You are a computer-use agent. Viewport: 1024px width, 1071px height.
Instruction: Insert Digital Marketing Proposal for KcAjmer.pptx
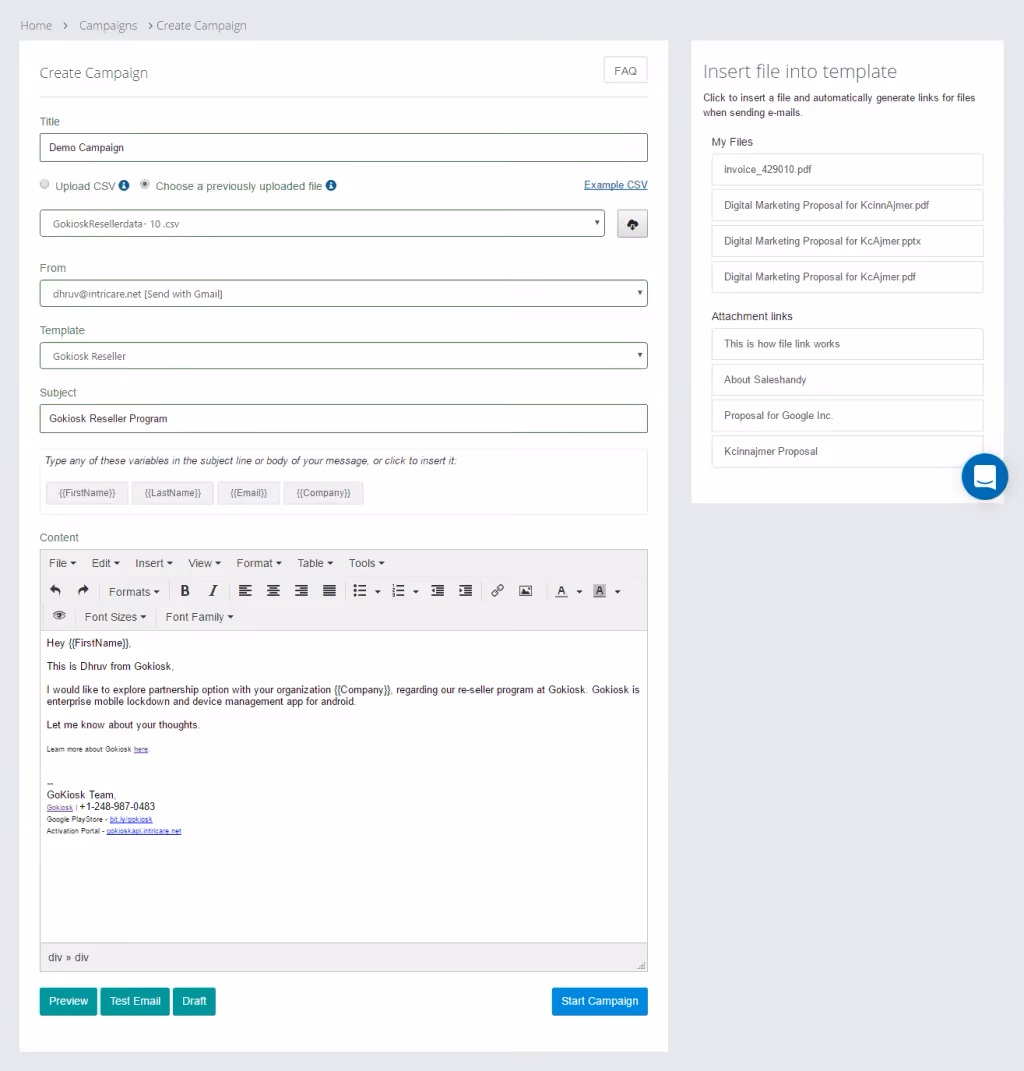[x=847, y=241]
